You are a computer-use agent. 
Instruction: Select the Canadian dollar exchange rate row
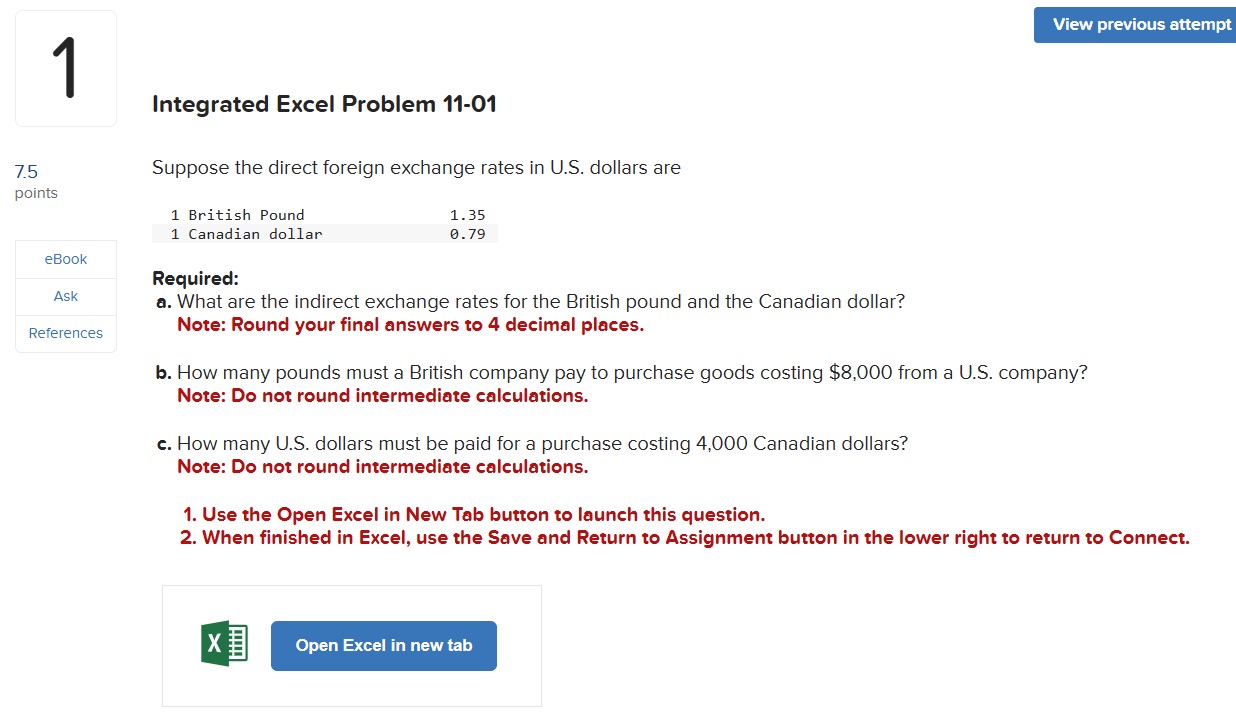(325, 233)
